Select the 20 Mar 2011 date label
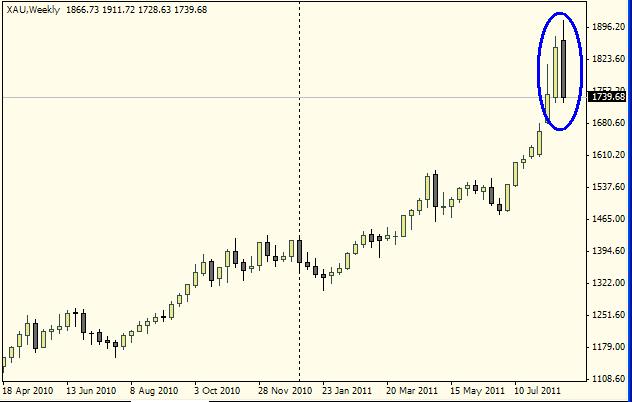 coord(412,390)
